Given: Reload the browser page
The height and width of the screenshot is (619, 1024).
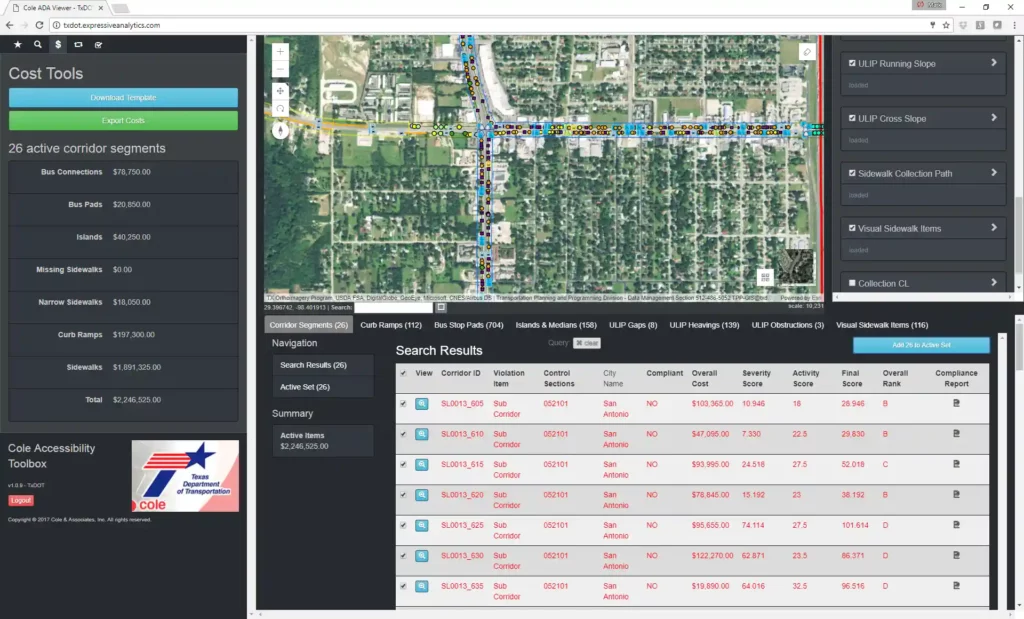Looking at the screenshot, I should tap(39, 25).
